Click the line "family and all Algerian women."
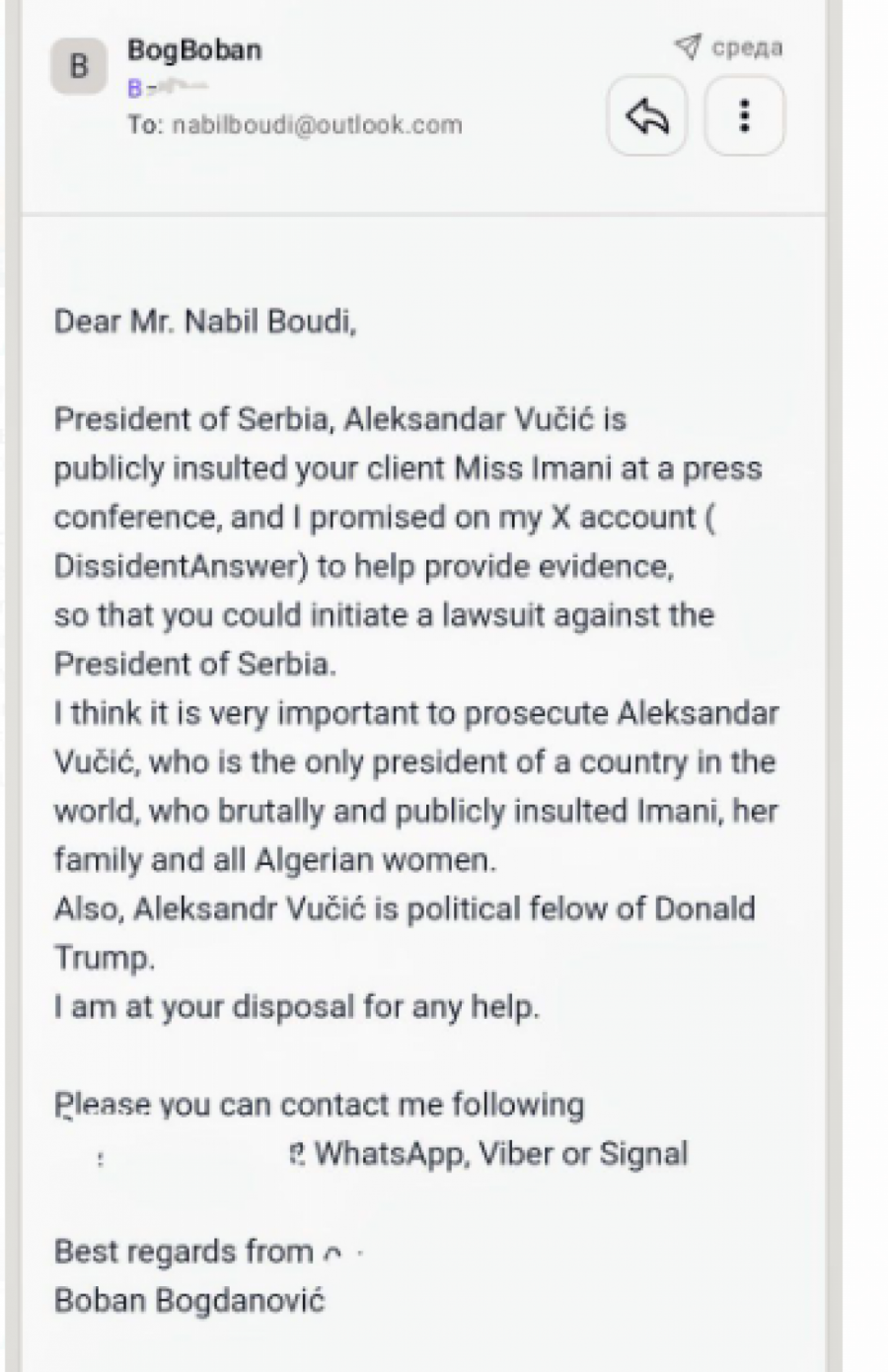Image resolution: width=888 pixels, height=1372 pixels. [x=275, y=860]
